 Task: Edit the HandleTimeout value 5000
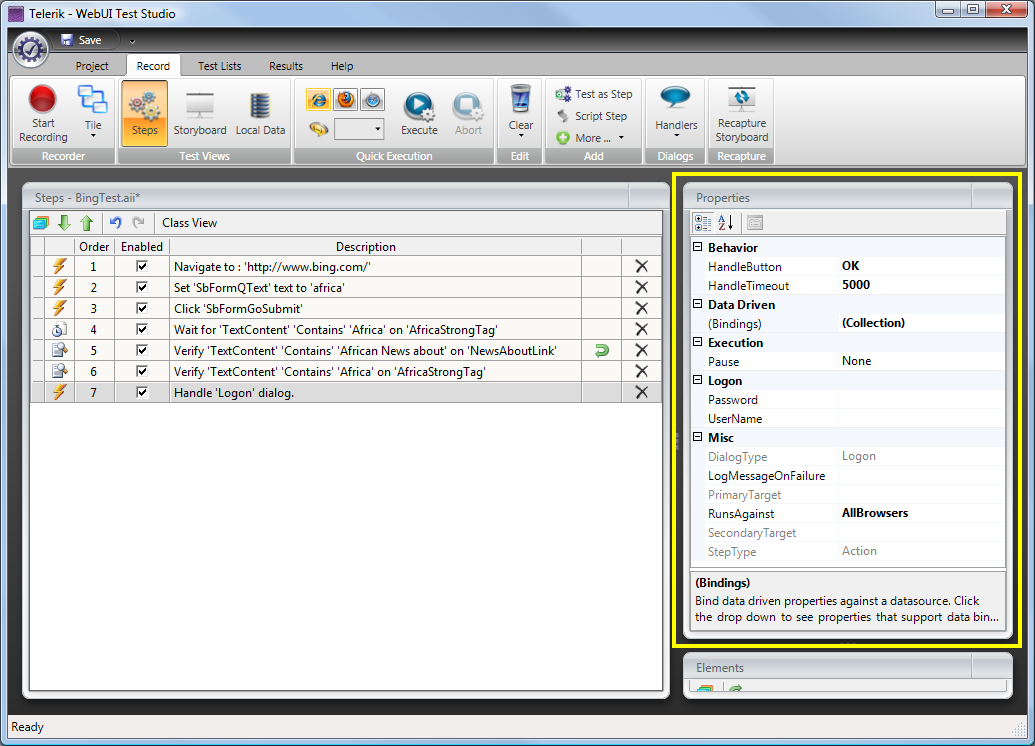pos(921,285)
